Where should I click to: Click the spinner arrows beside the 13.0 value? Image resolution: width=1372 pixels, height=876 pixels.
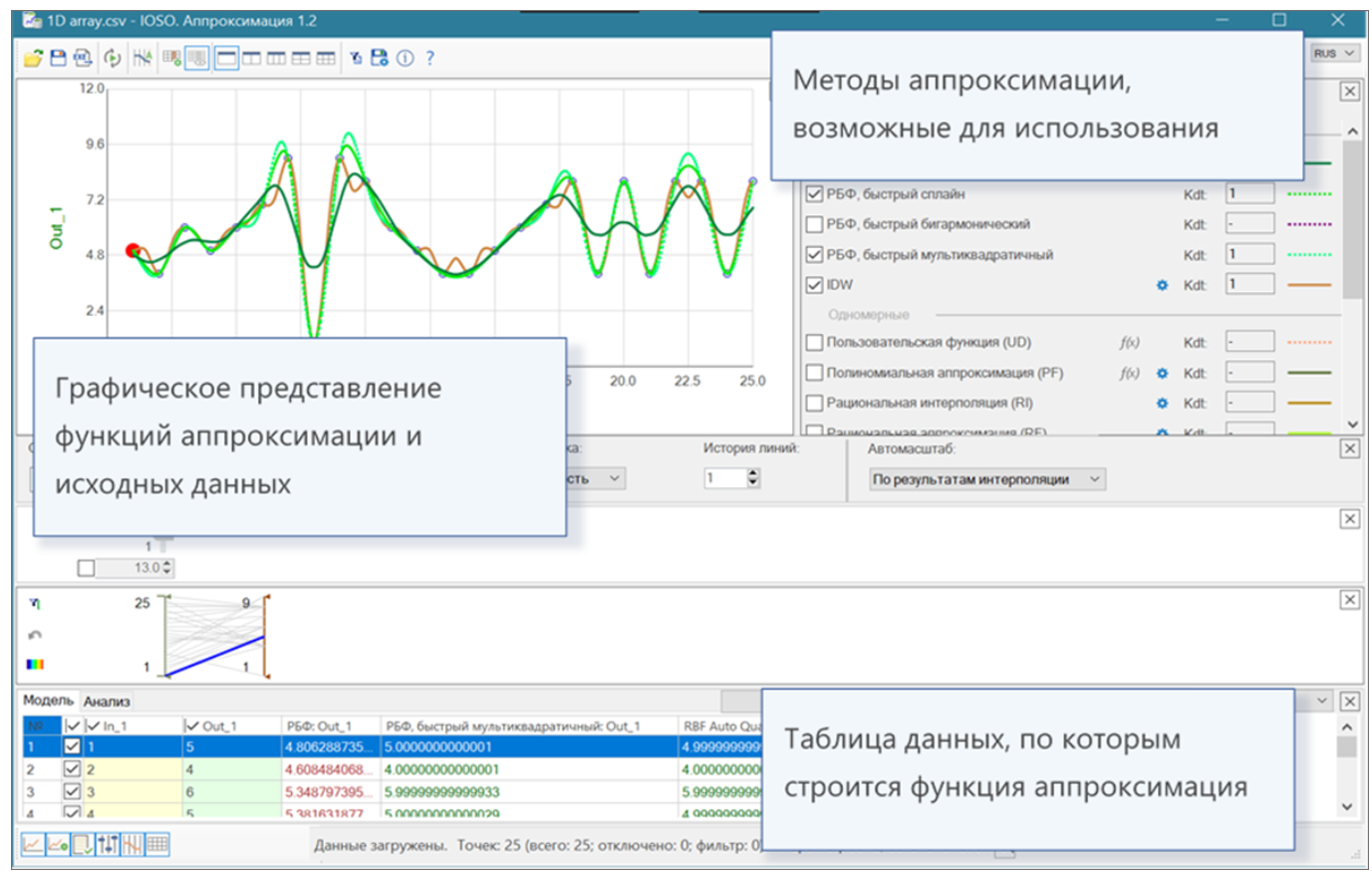(167, 568)
